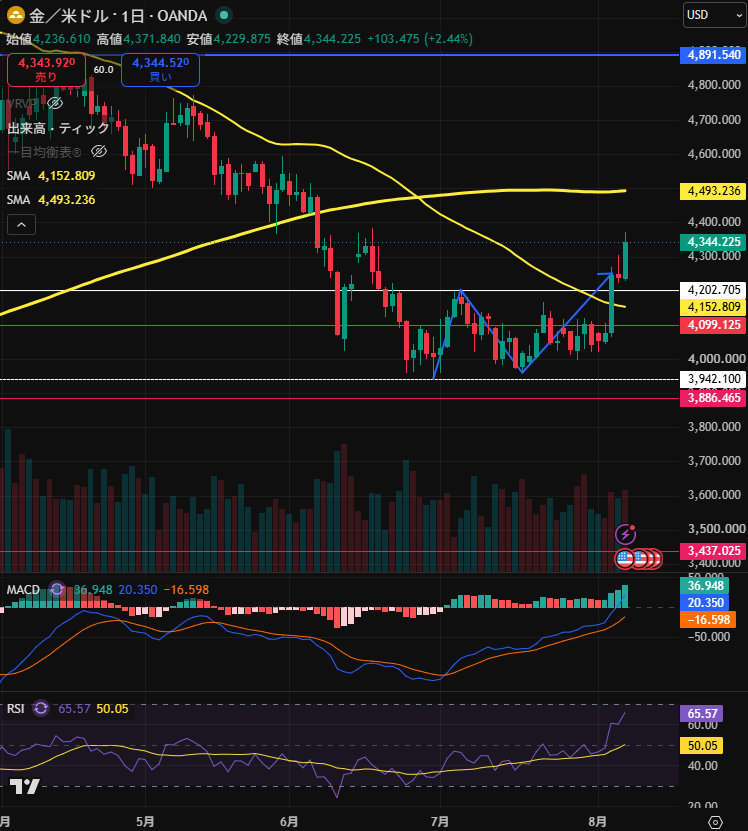Click the 3,700.000 price scale tick
The height and width of the screenshot is (831, 748).
coord(714,461)
